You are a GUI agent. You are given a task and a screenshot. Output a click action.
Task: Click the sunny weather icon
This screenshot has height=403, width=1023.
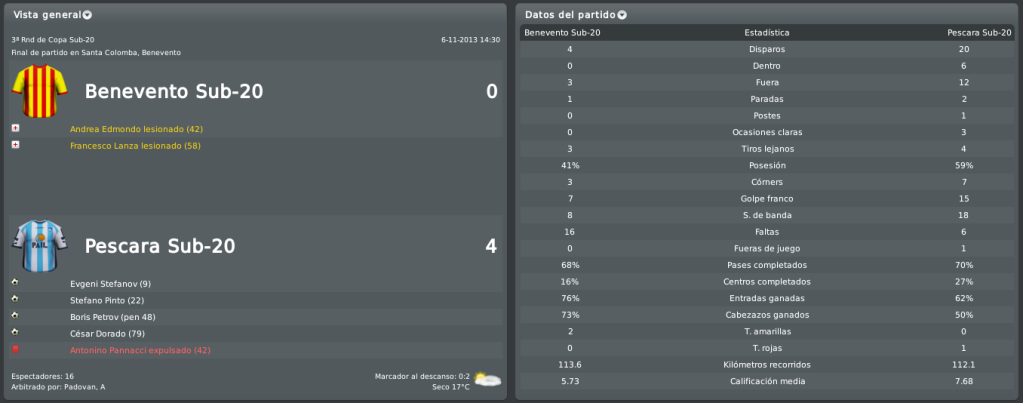pos(487,380)
